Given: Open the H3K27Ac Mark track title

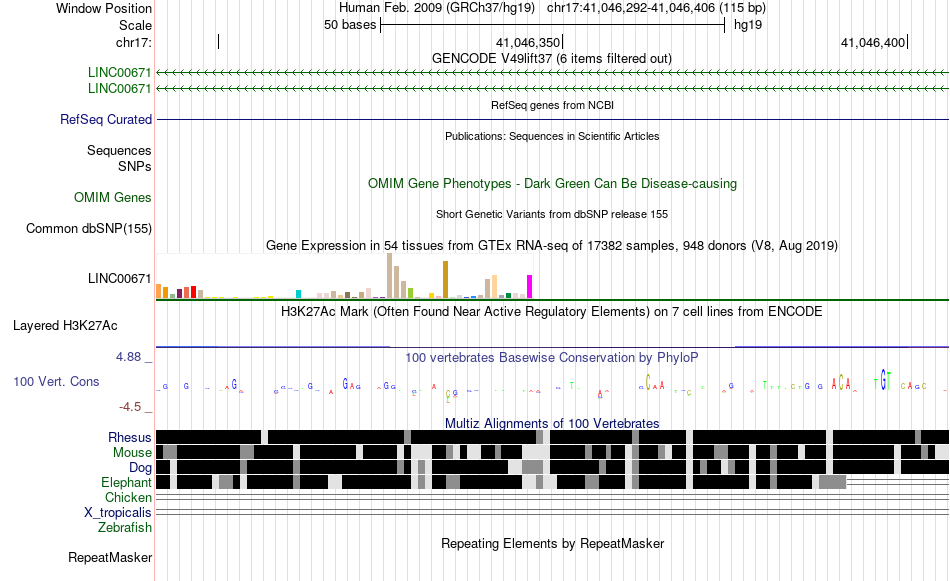Looking at the screenshot, I should coord(551,311).
